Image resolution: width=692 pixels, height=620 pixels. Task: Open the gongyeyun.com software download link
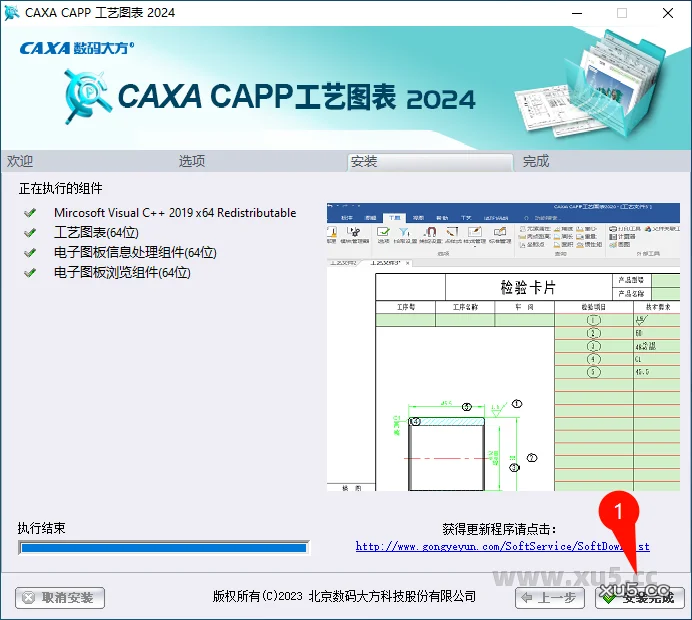tap(503, 547)
